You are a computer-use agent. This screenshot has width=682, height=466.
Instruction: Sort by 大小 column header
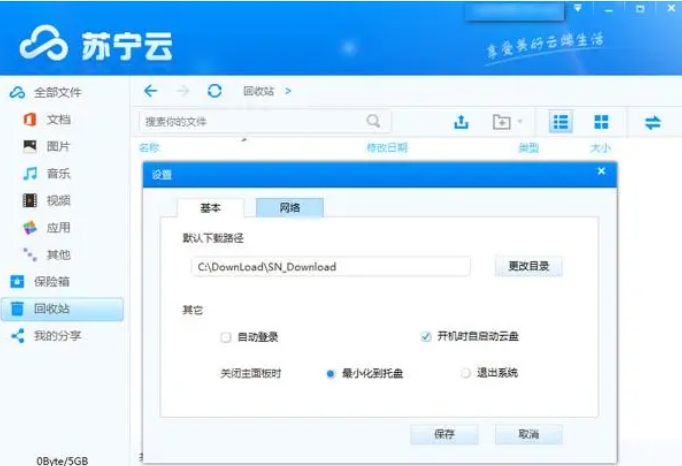[600, 148]
